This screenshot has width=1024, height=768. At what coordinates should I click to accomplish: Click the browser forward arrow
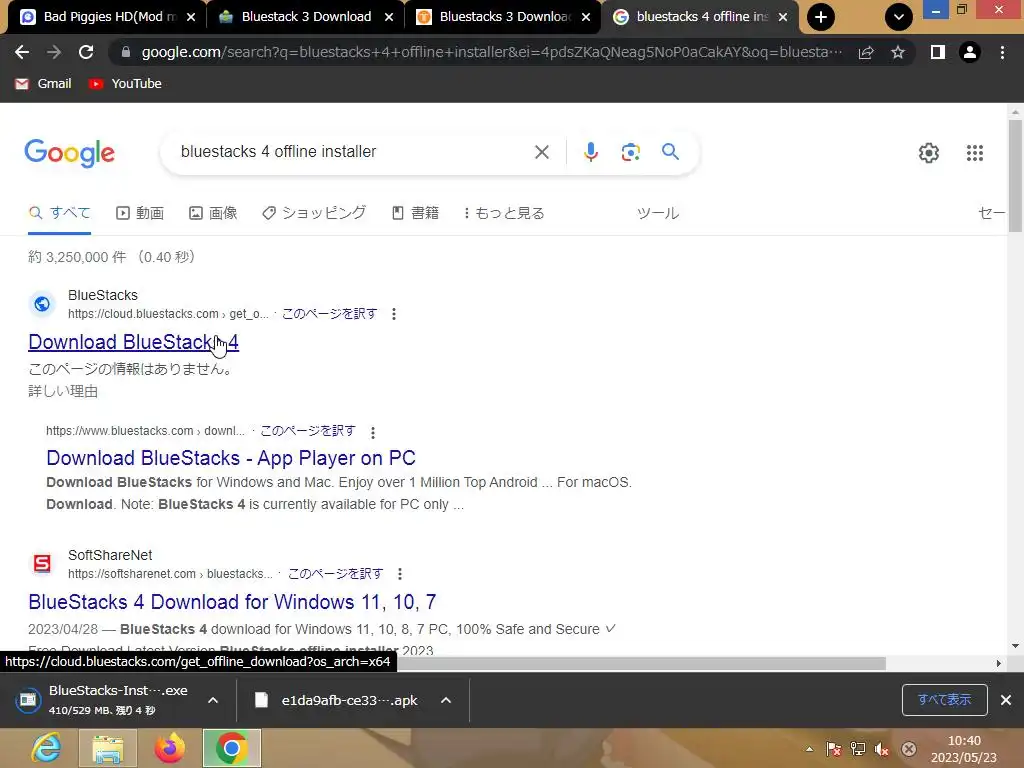point(54,52)
